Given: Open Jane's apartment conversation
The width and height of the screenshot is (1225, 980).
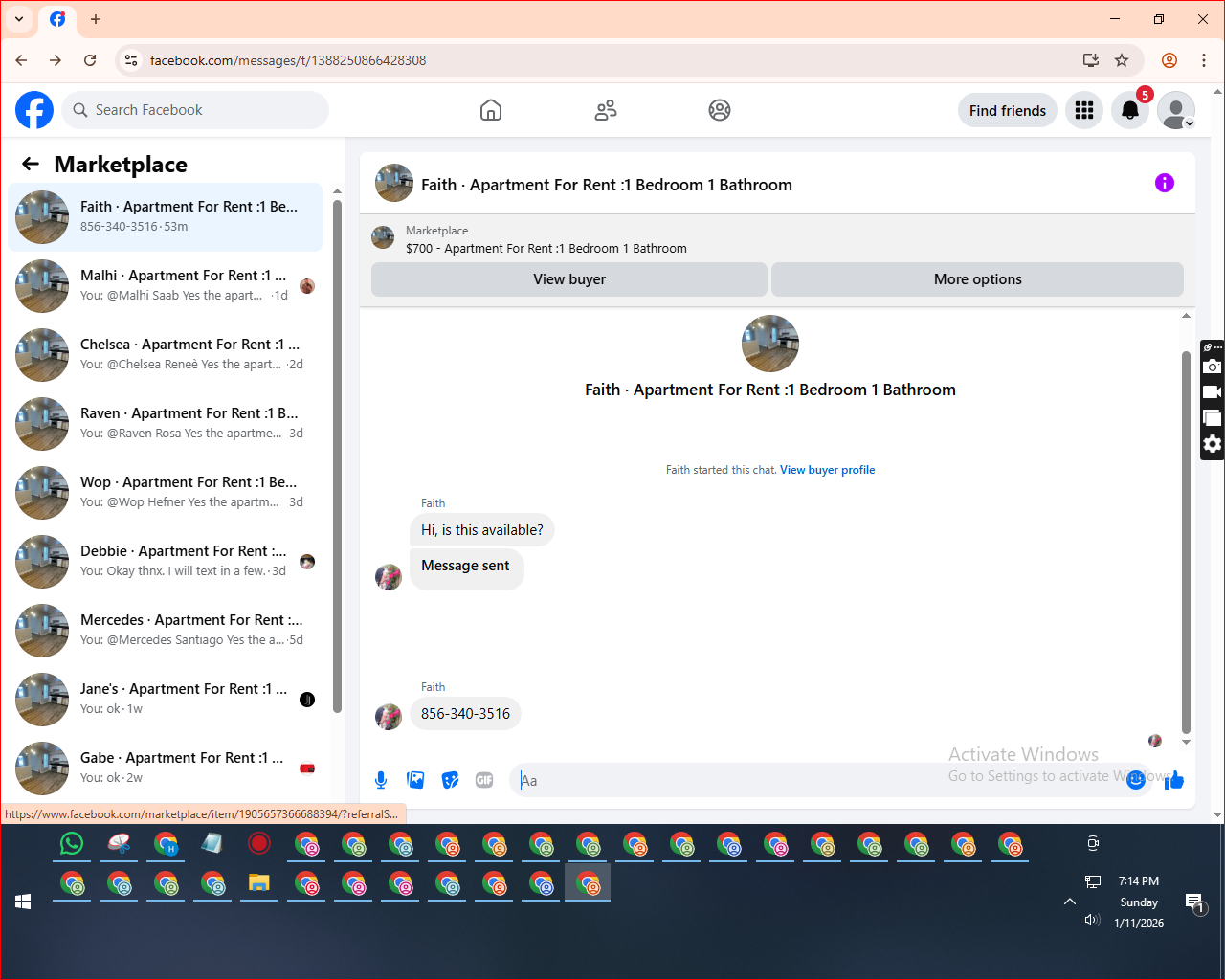Looking at the screenshot, I should click(166, 700).
